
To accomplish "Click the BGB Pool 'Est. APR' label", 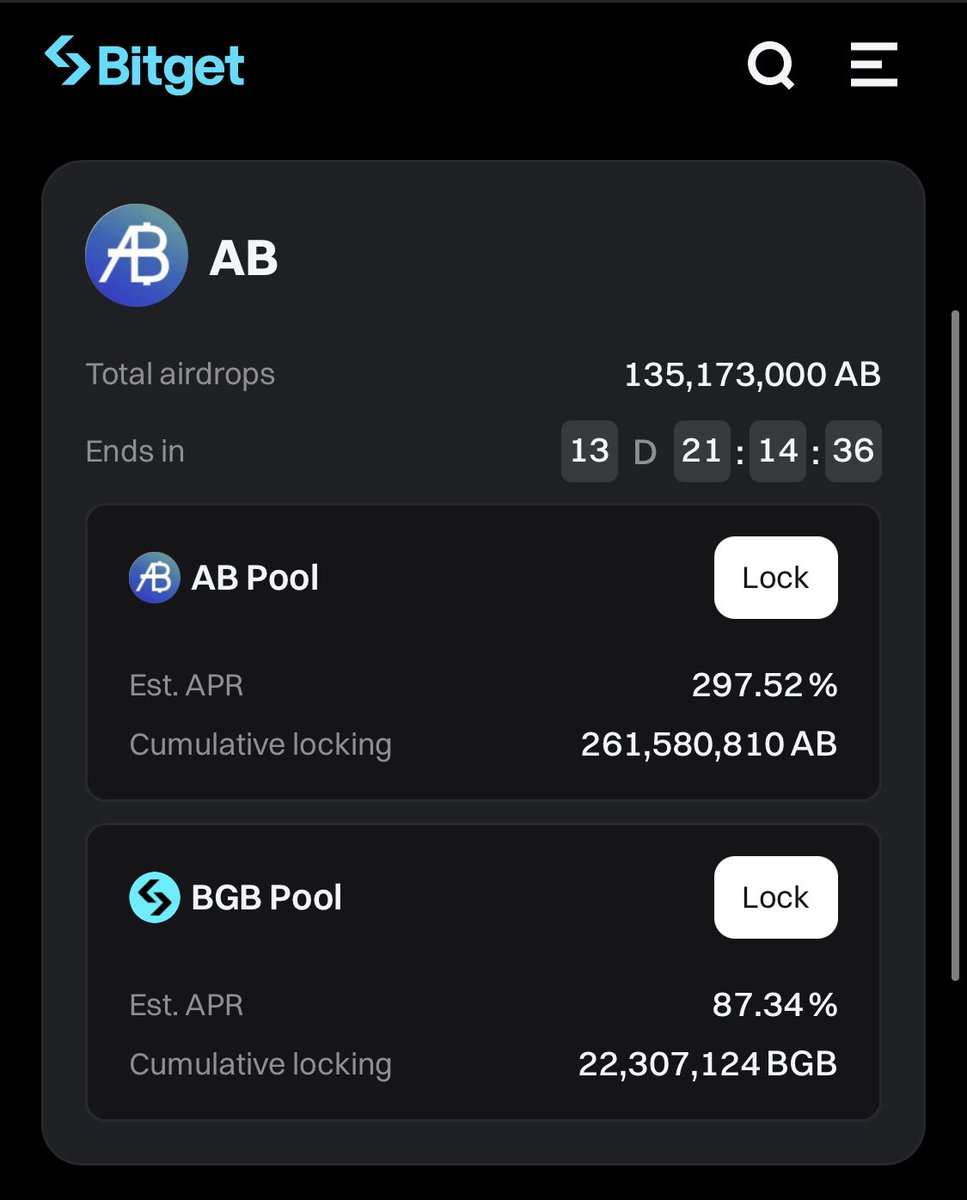I will pos(186,1005).
